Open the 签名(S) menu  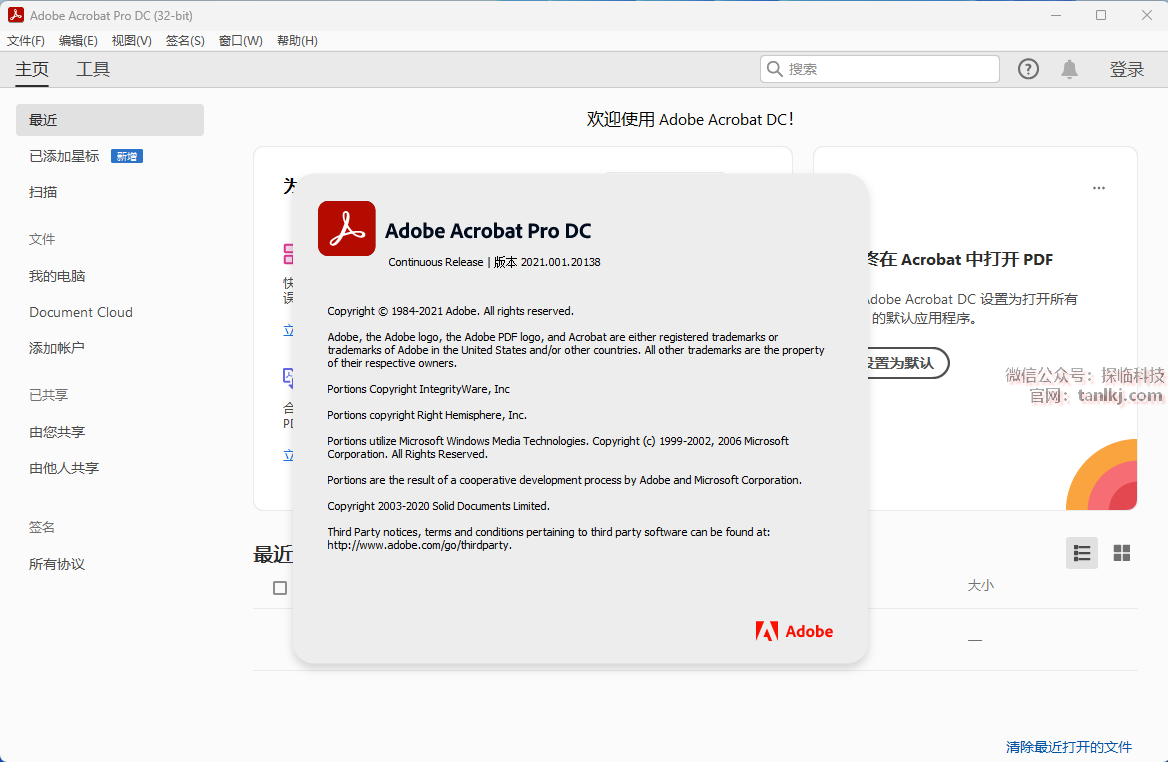click(x=185, y=40)
